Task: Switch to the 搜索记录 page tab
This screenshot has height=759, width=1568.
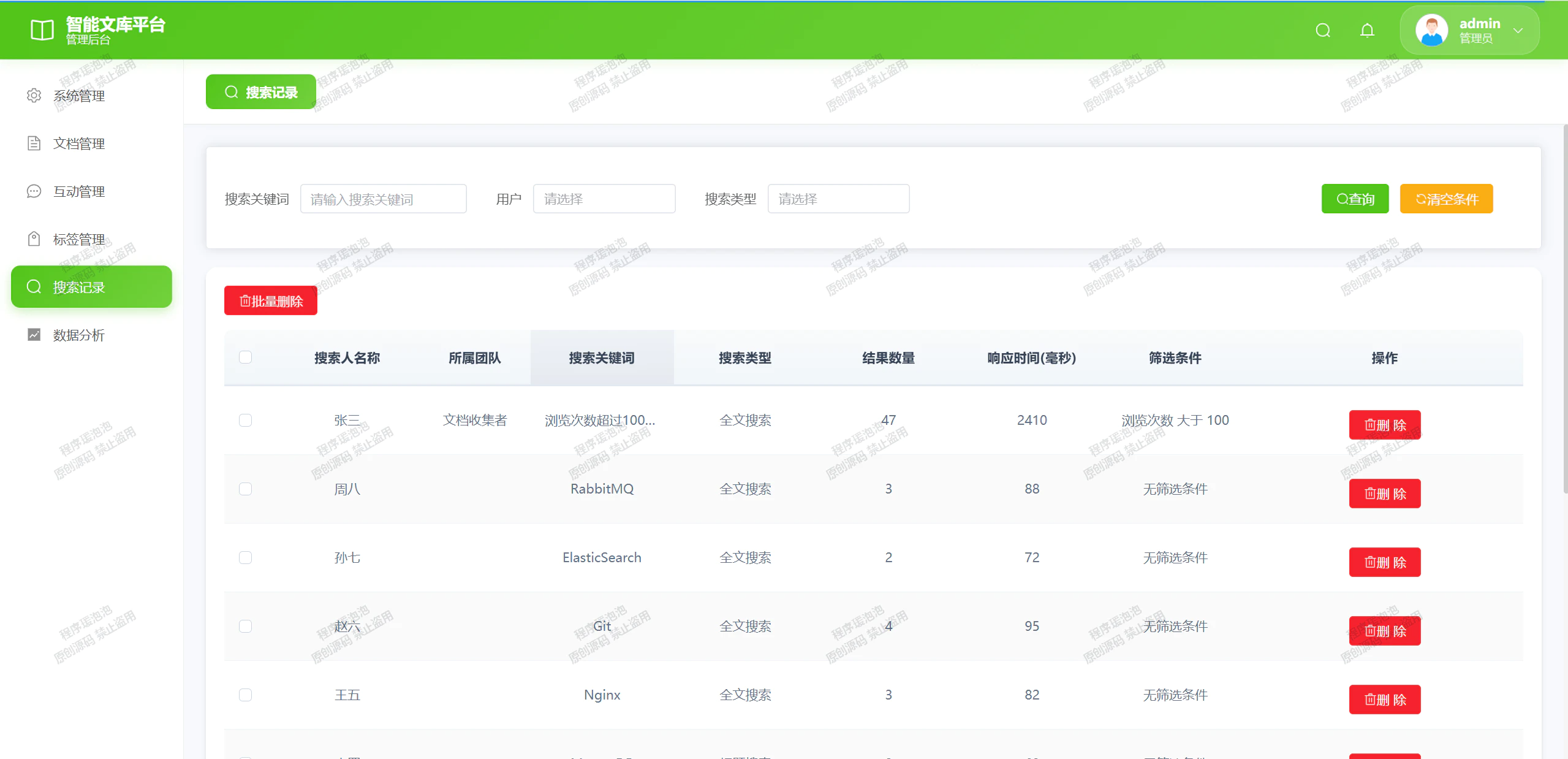Action: click(261, 92)
